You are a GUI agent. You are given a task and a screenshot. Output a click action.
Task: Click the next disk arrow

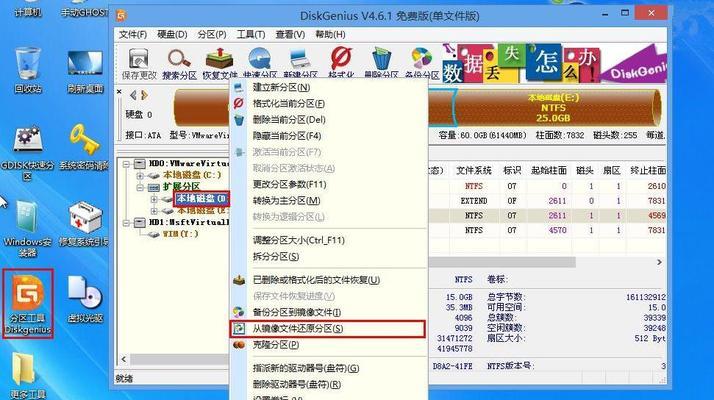145,95
